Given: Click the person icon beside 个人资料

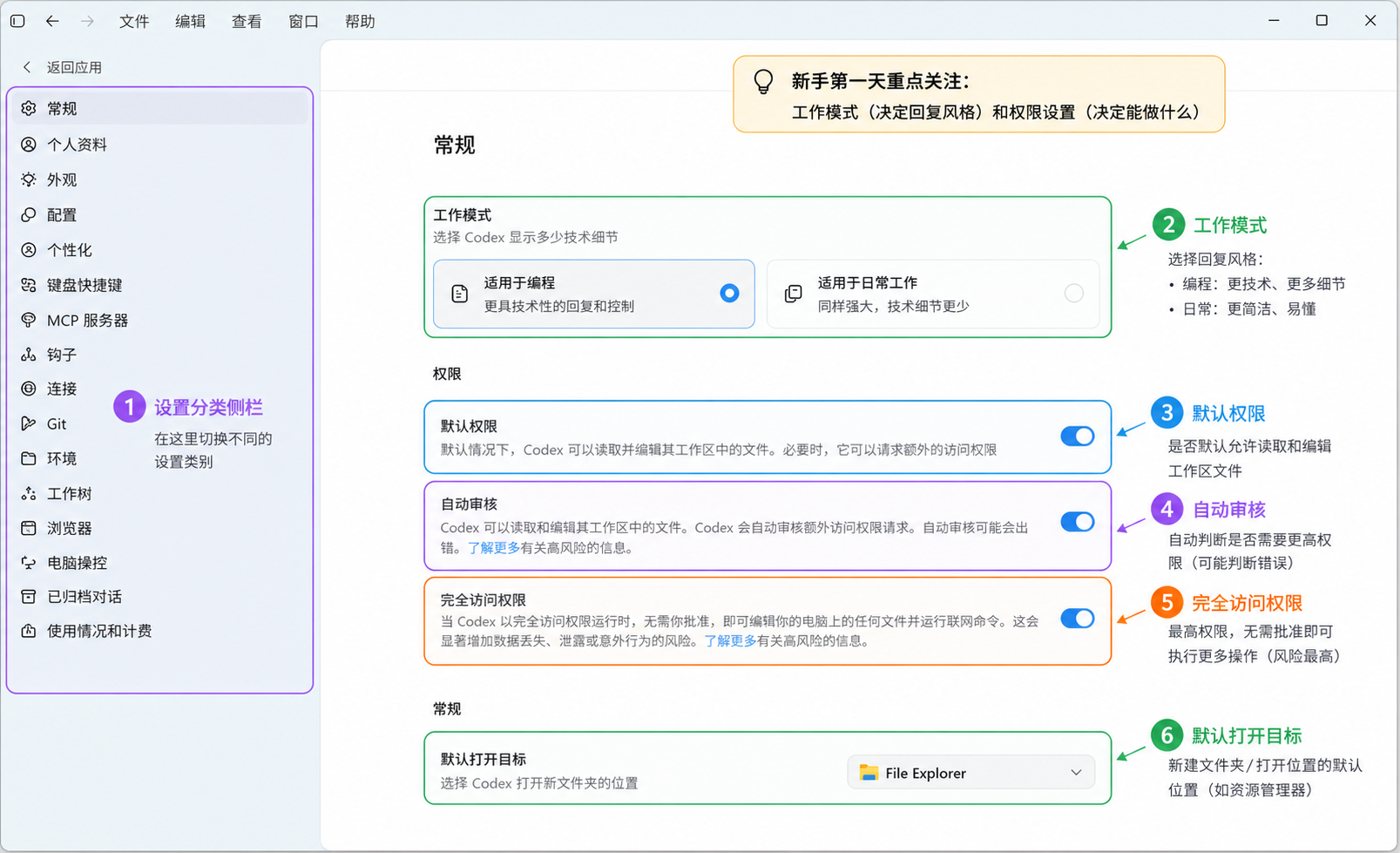Looking at the screenshot, I should 29,144.
